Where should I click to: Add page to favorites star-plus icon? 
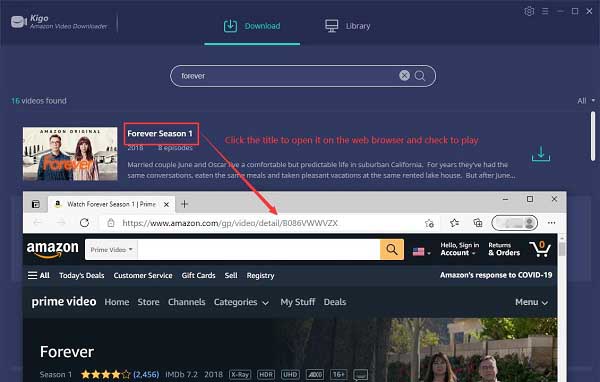(x=429, y=223)
